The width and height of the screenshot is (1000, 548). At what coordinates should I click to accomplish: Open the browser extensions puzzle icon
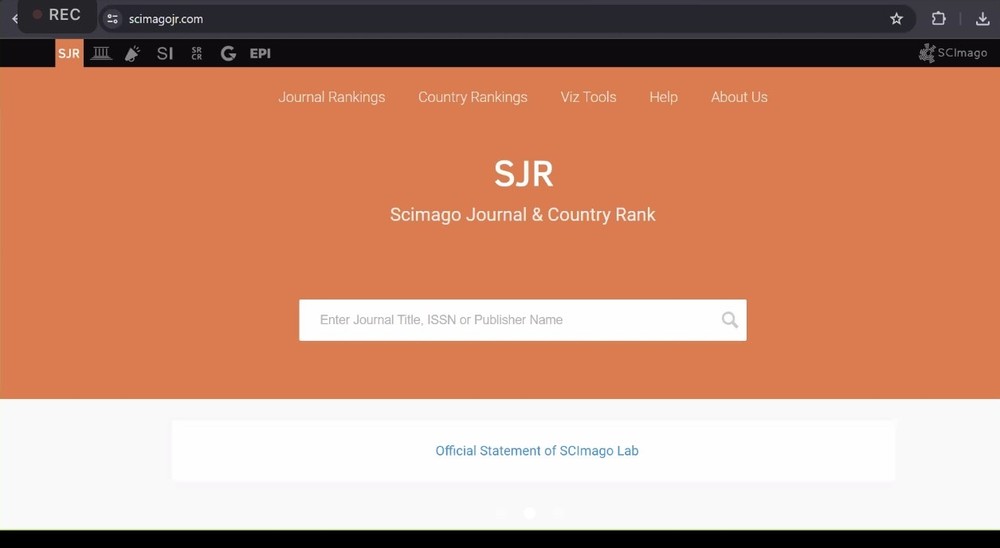coord(939,19)
